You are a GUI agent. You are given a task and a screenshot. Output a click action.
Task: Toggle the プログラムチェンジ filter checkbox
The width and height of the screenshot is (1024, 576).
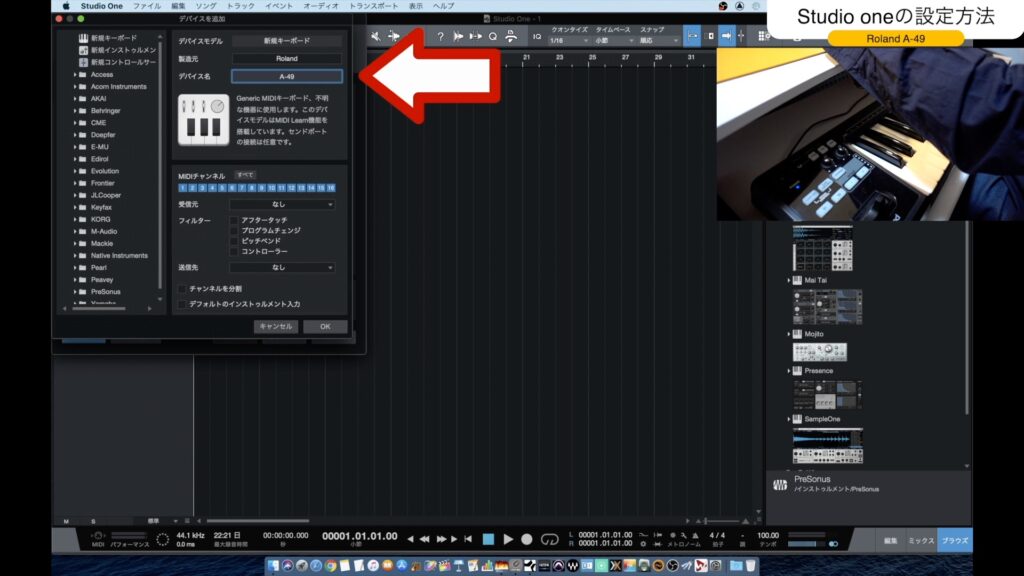point(234,231)
